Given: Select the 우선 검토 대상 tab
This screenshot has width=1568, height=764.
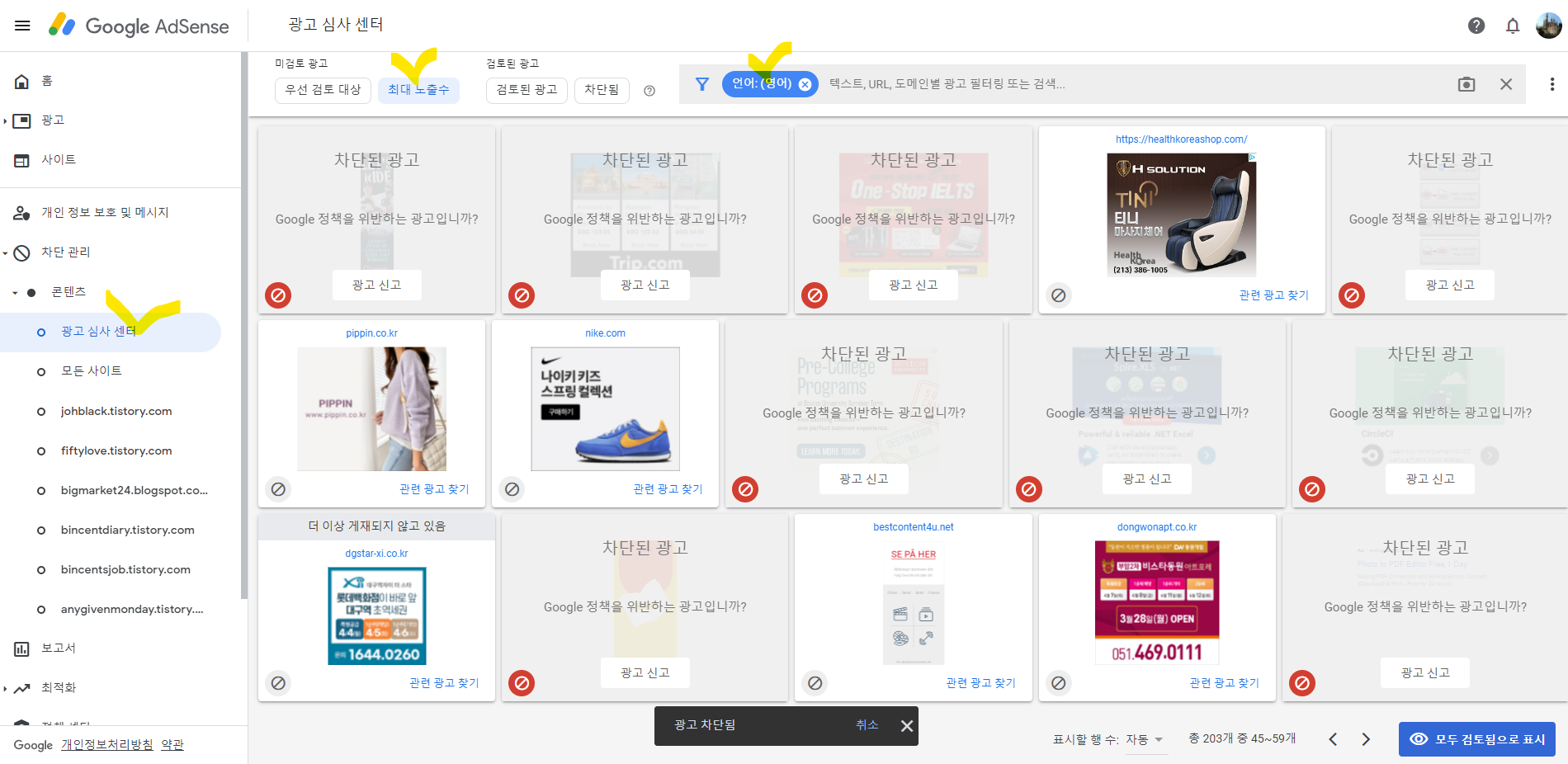Looking at the screenshot, I should [323, 90].
